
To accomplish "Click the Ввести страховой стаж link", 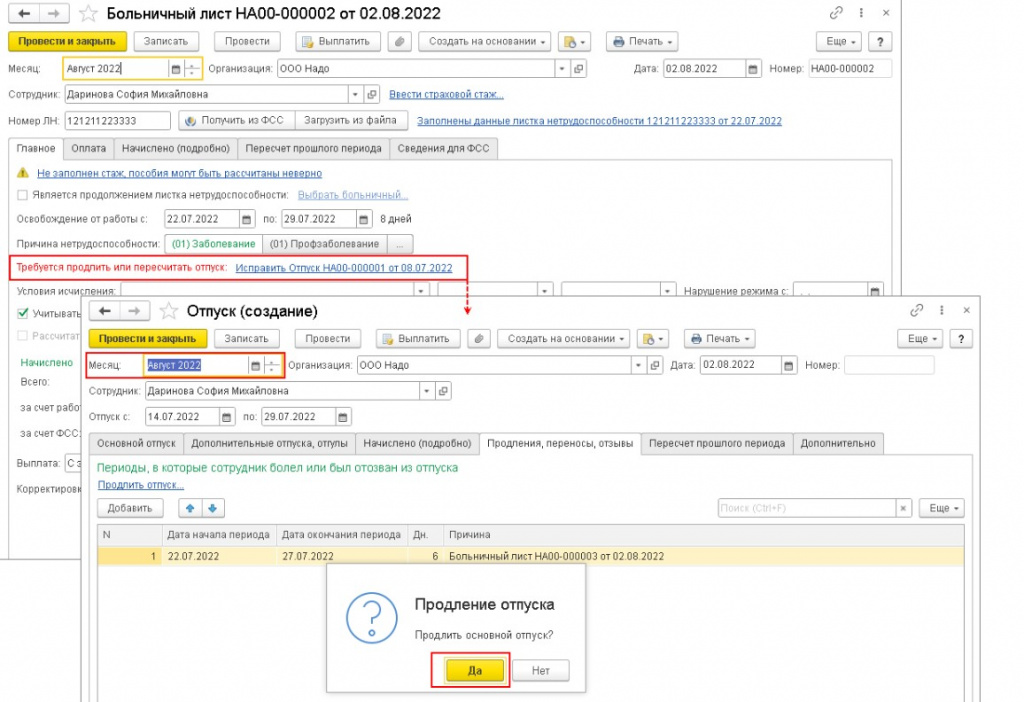I will (447, 95).
